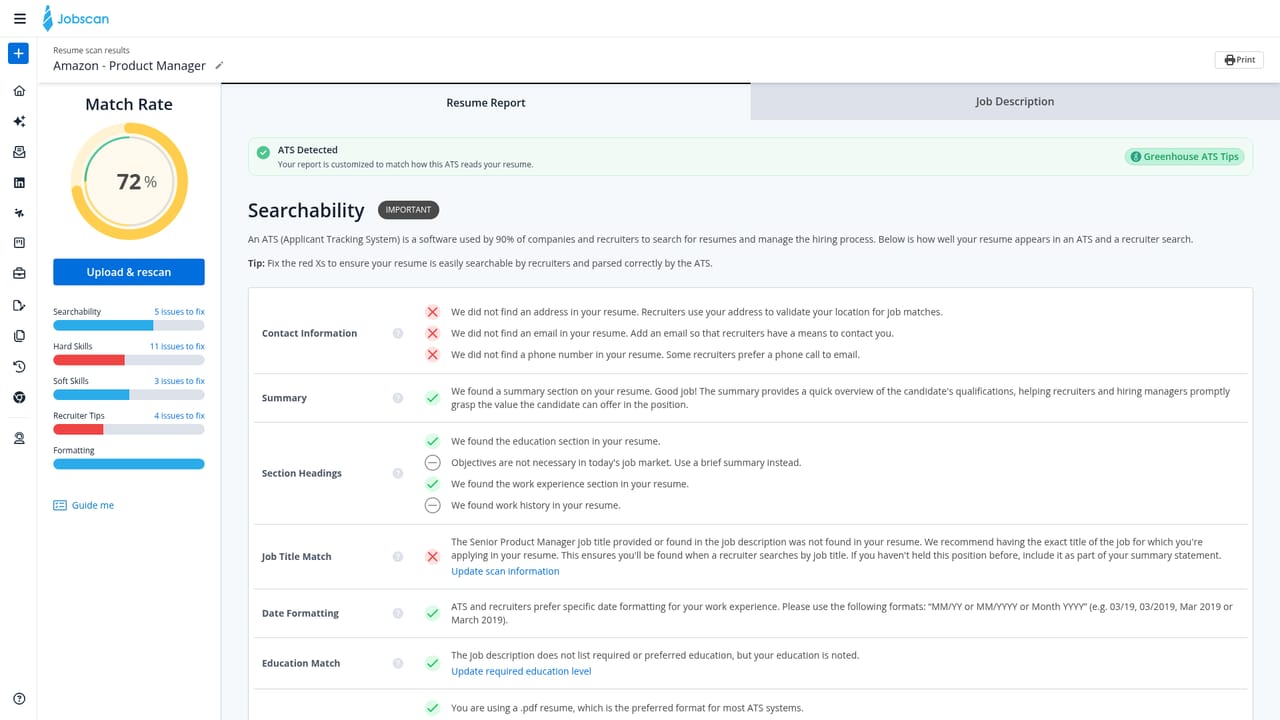Image resolution: width=1280 pixels, height=720 pixels.
Task: Open the LinkedIn optimization icon
Action: pyautogui.click(x=19, y=182)
